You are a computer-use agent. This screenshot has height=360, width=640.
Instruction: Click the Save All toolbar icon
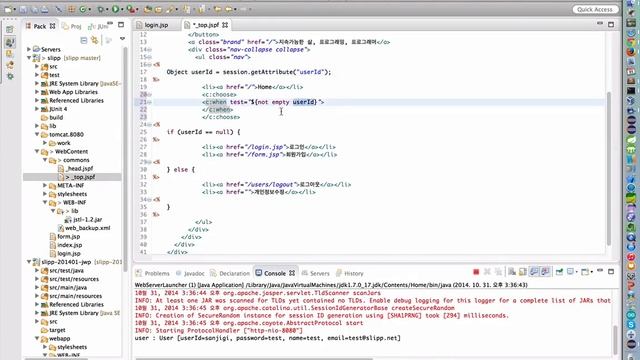[x=34, y=9]
